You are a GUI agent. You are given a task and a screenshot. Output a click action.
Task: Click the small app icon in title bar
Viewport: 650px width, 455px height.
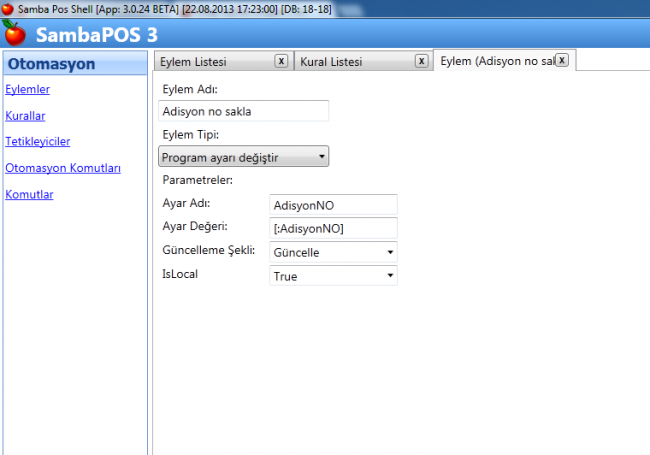pos(7,8)
